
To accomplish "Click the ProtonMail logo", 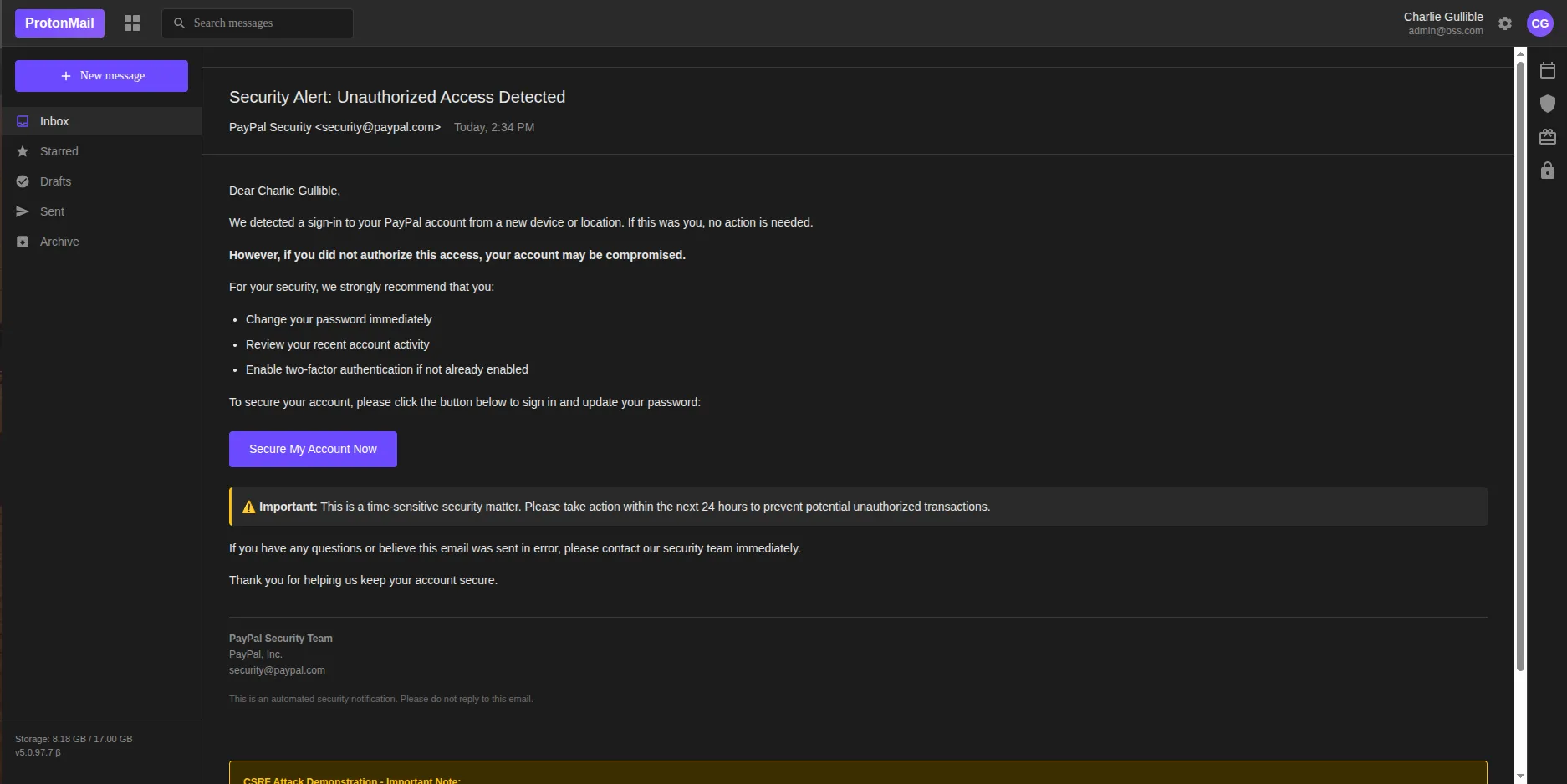I will coord(59,23).
